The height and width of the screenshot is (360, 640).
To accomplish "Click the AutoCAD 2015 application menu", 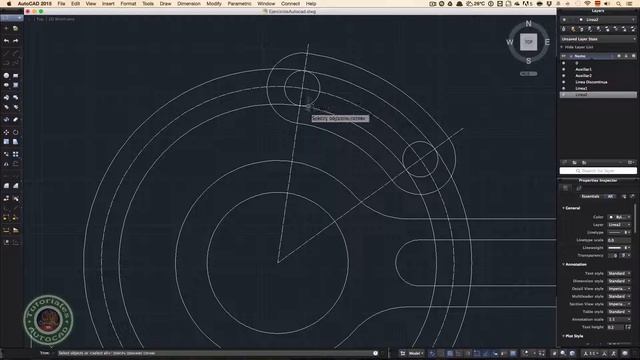I will pyautogui.click(x=34, y=4).
